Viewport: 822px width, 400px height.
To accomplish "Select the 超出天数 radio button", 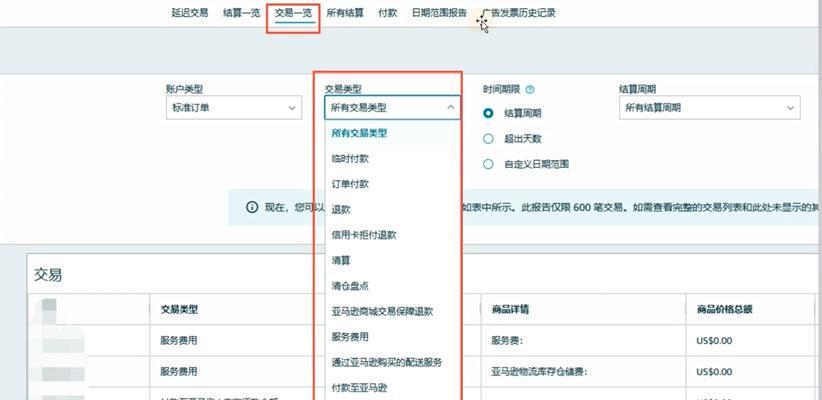I will [x=488, y=139].
